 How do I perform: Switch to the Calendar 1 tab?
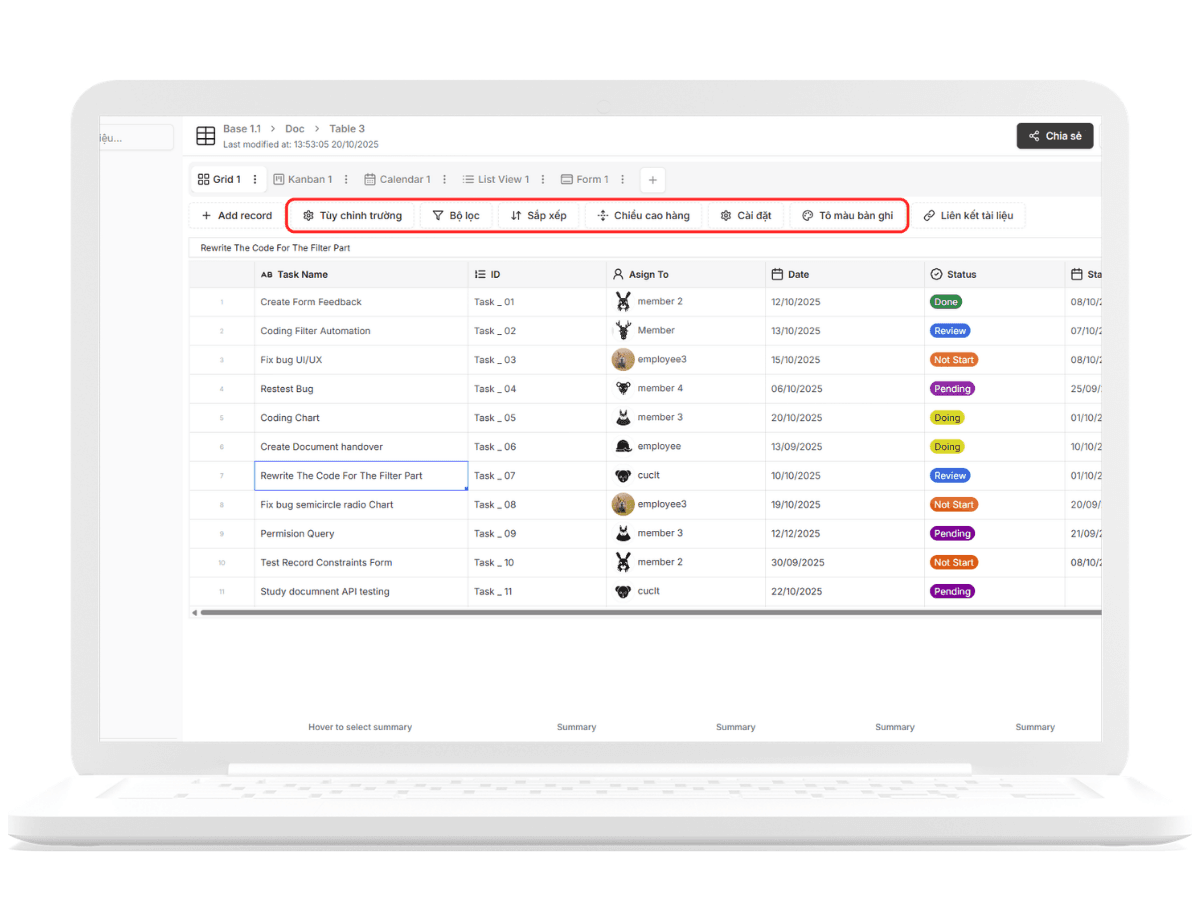click(398, 180)
